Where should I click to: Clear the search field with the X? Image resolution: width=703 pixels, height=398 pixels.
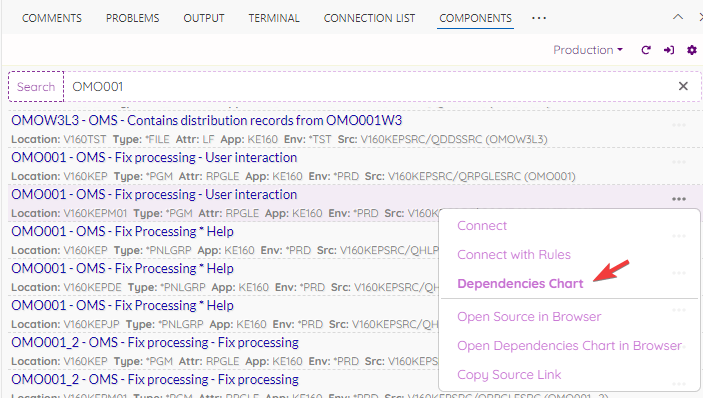(x=683, y=86)
